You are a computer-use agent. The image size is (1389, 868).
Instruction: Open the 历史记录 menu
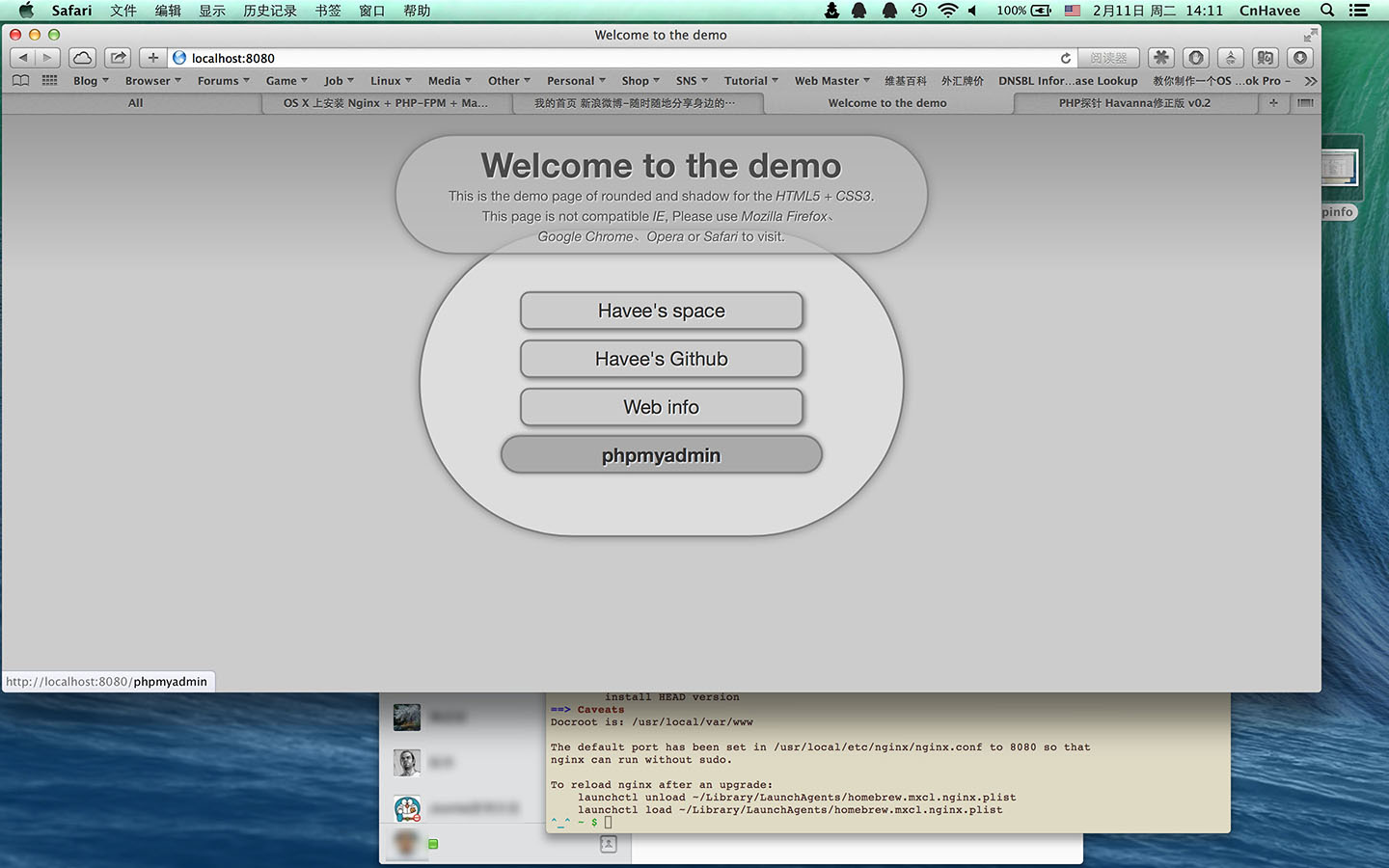pyautogui.click(x=270, y=11)
